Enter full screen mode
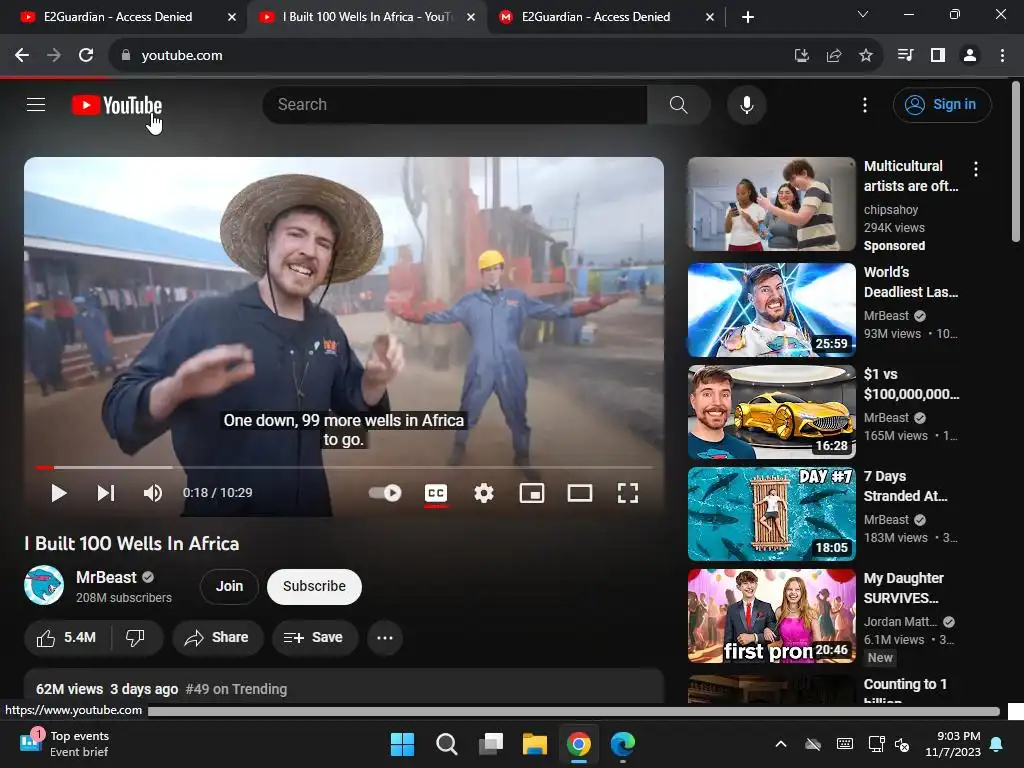 (628, 493)
